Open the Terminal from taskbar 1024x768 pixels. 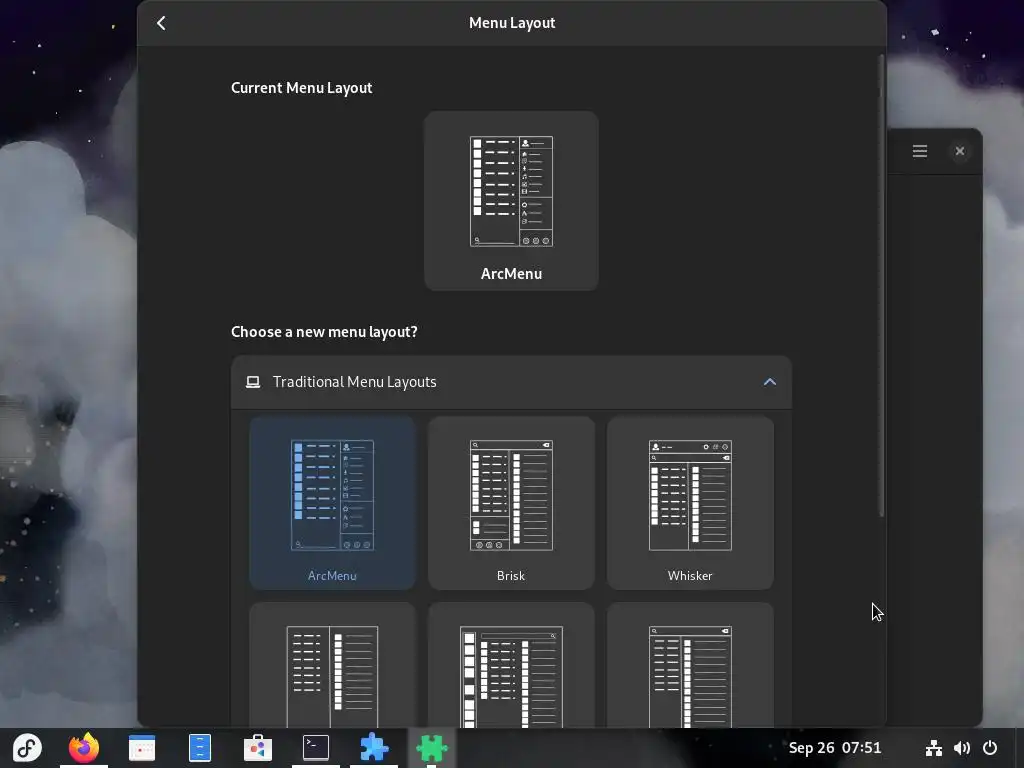coord(315,748)
